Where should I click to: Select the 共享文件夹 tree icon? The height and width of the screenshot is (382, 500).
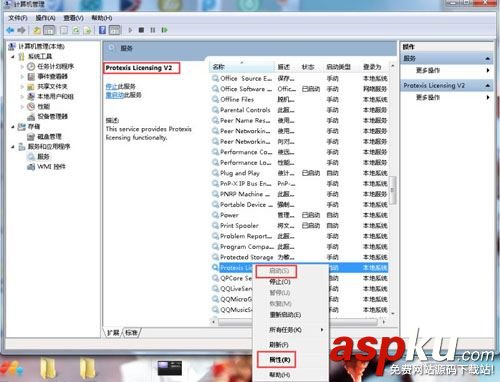31,87
